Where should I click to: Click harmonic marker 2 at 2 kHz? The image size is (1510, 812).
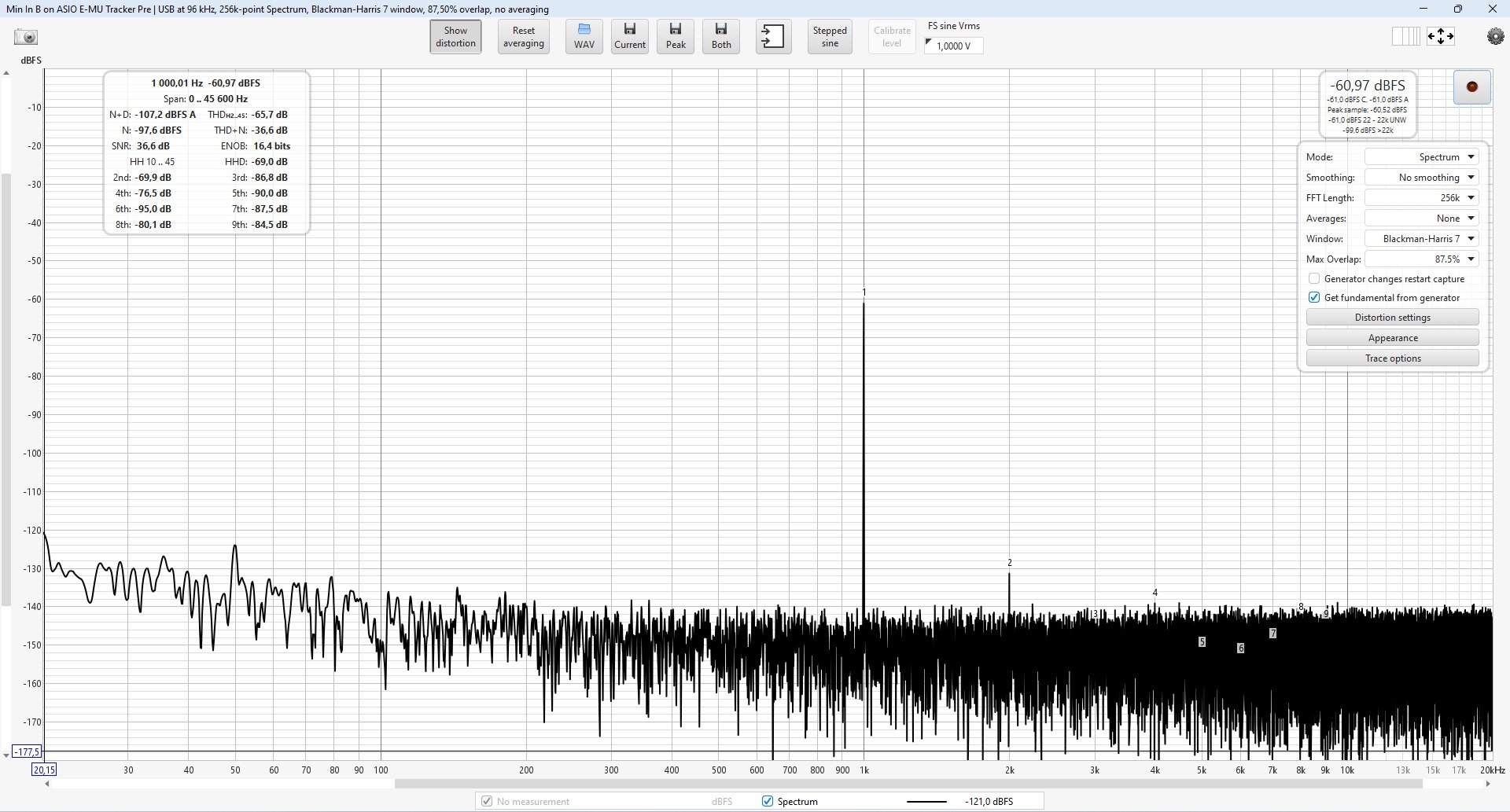click(1010, 563)
